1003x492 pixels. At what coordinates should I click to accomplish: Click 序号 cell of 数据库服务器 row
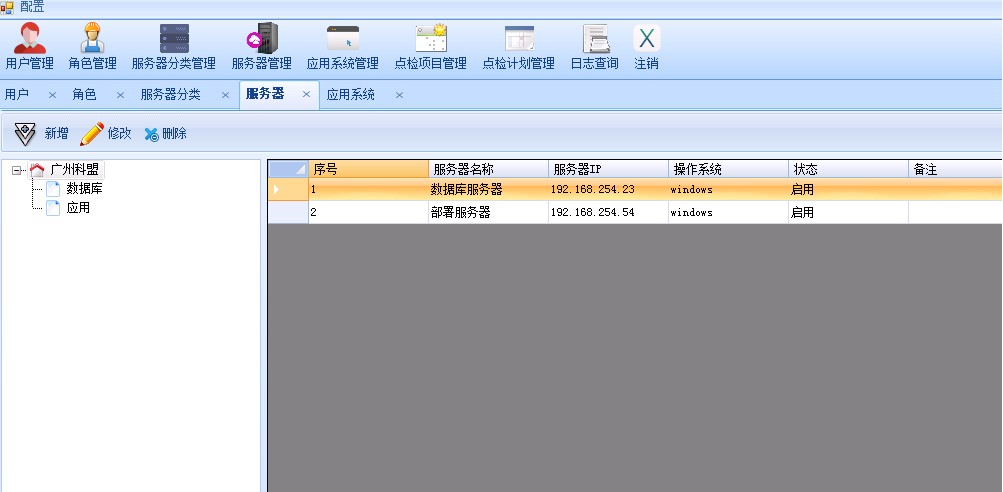(x=368, y=189)
